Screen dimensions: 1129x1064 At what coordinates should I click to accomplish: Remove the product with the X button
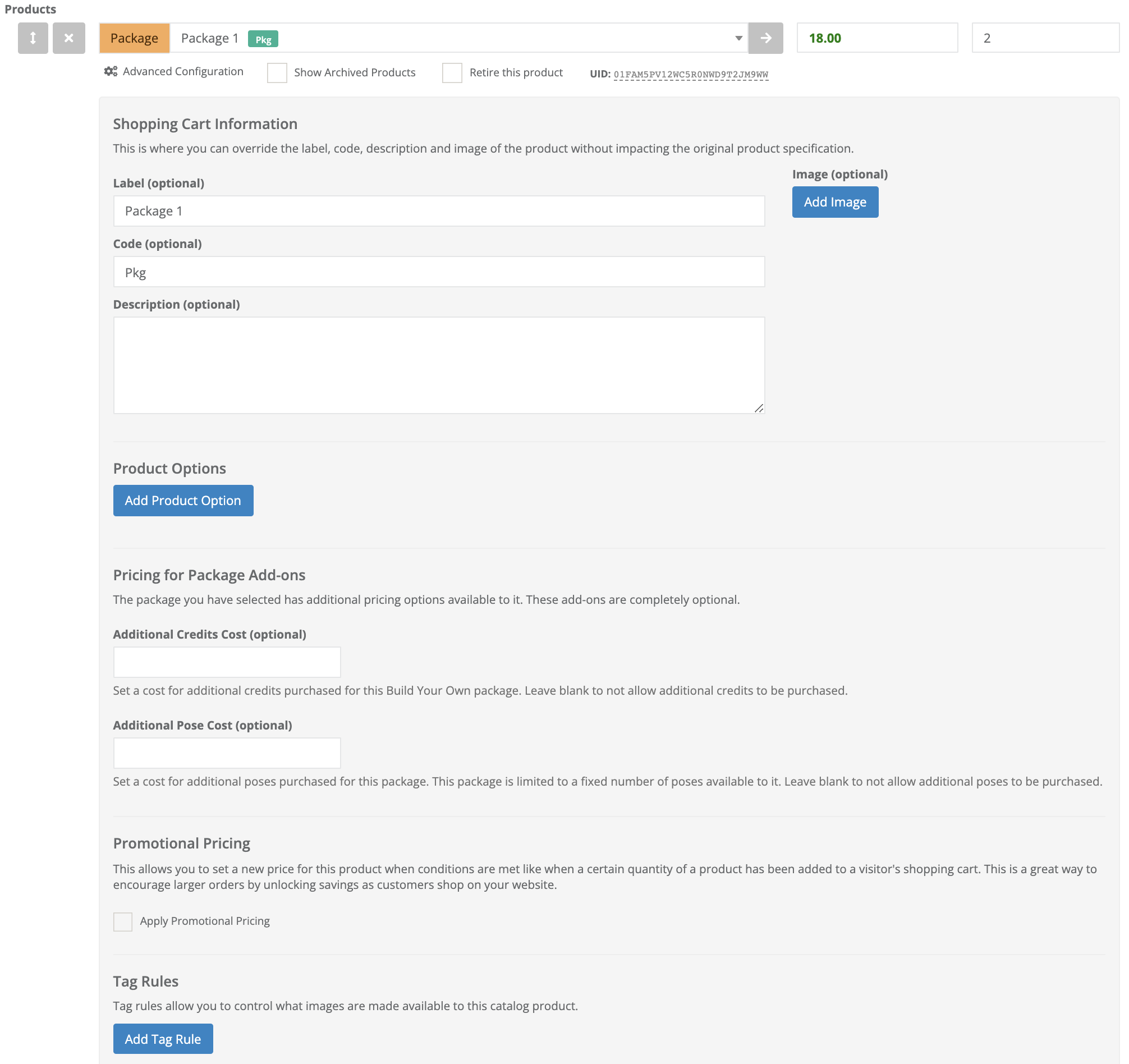[68, 38]
